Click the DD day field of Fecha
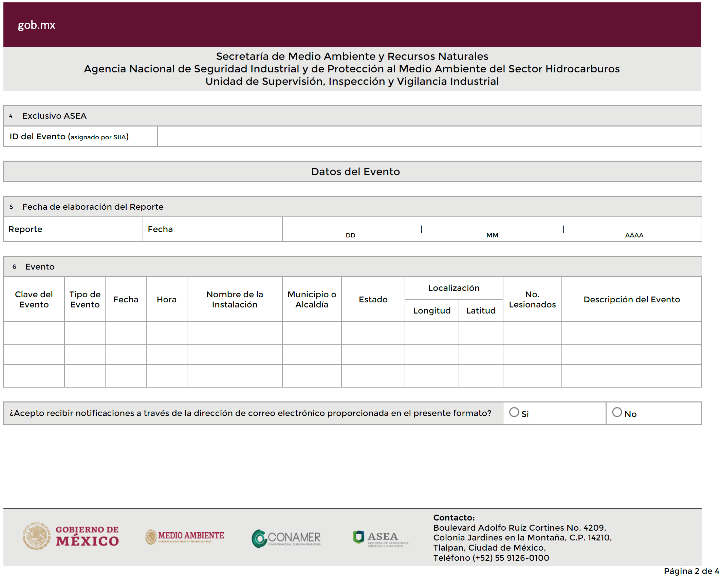Screen dimensions: 722x579 [351, 229]
